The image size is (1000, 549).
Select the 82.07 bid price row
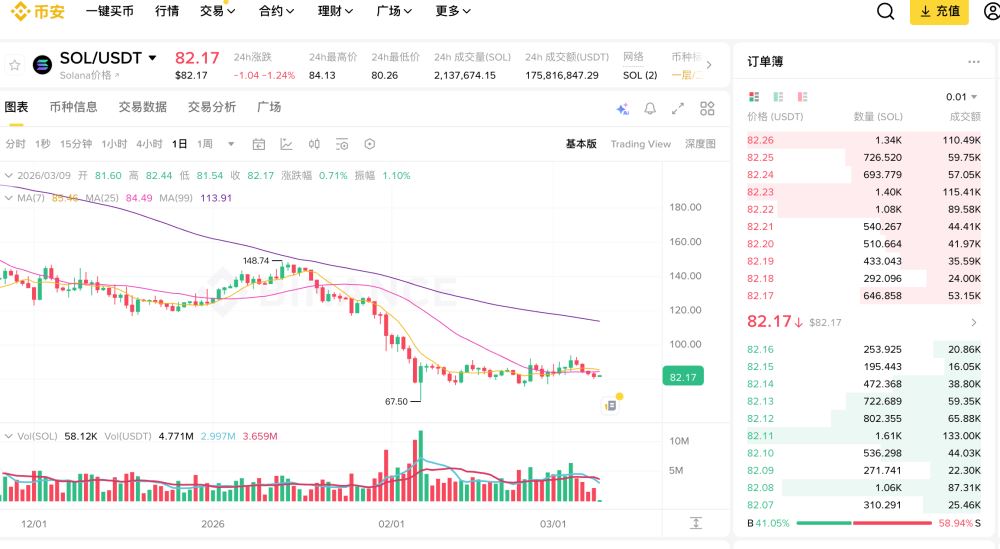click(864, 505)
